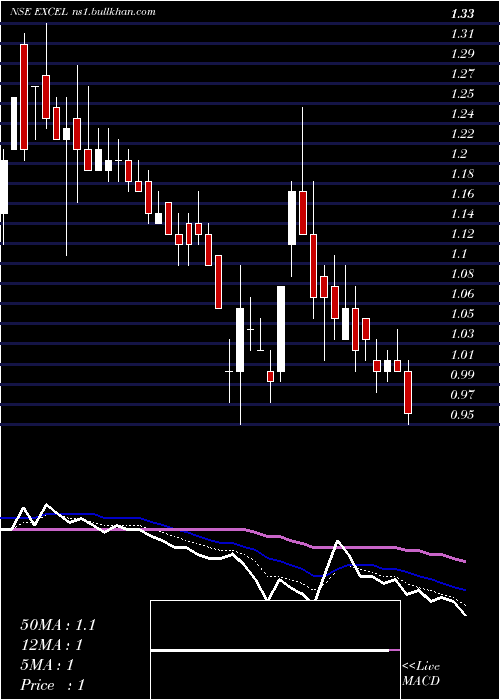Select the 1.06 price axis label

coord(462,294)
